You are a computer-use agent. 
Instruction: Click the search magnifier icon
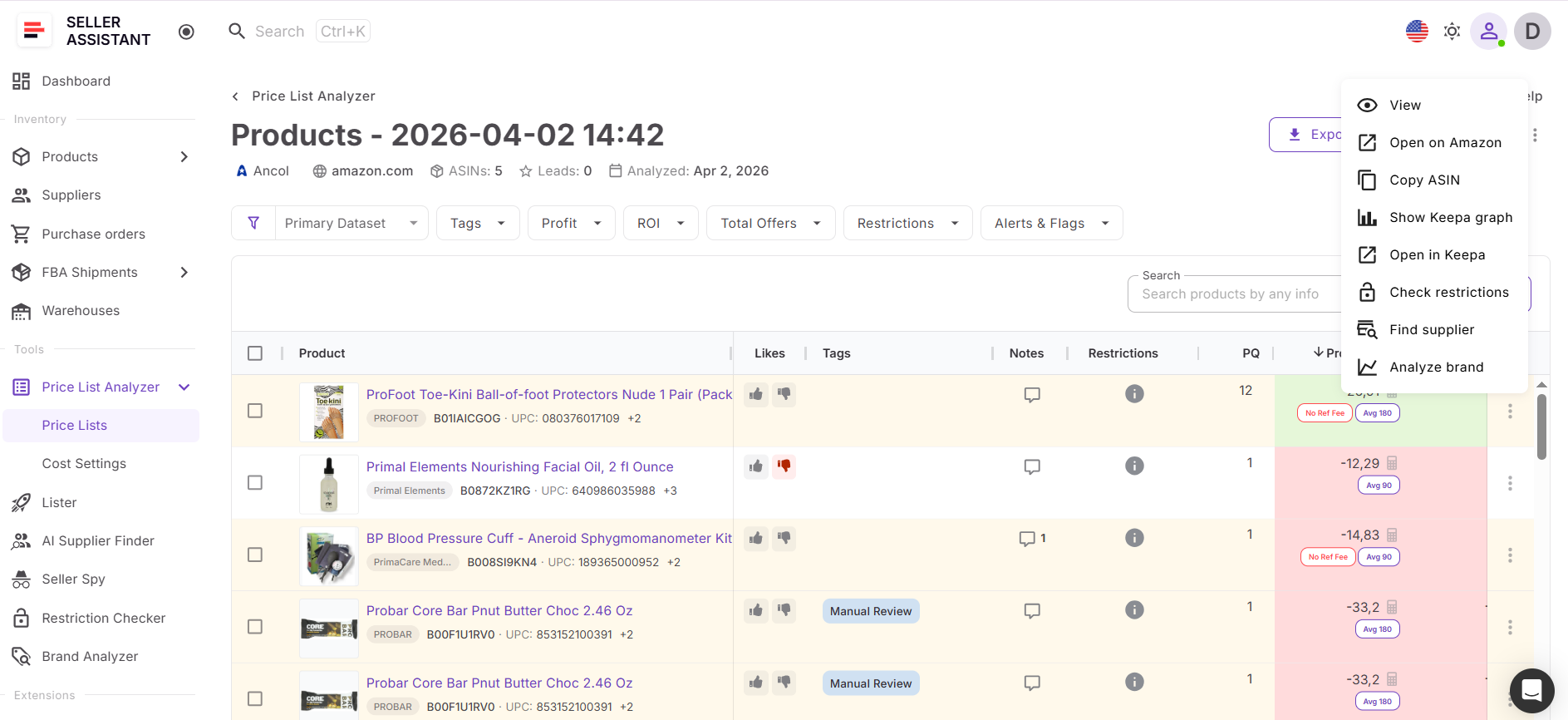point(237,31)
